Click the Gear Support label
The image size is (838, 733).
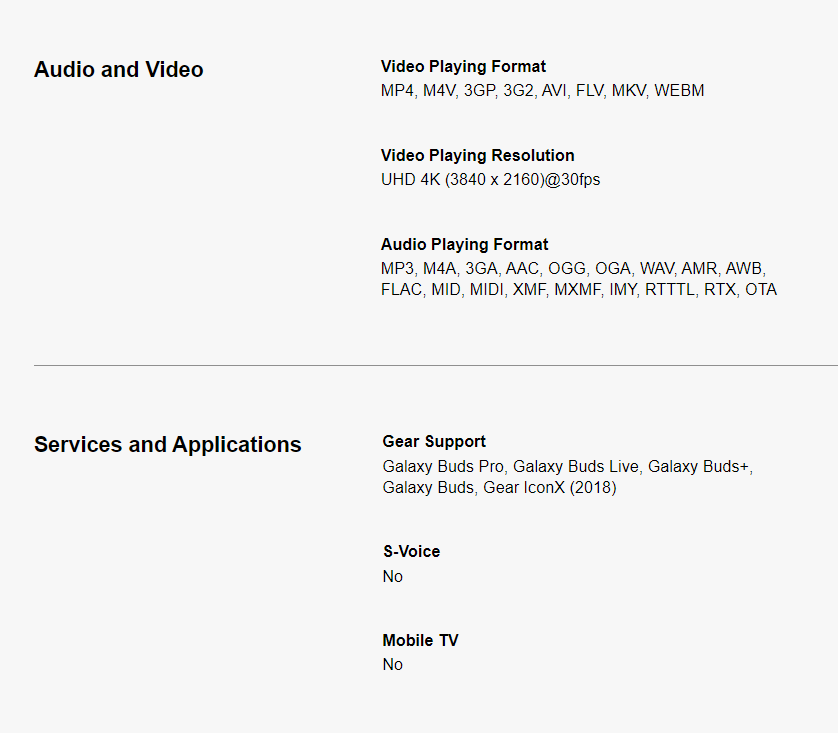pyautogui.click(x=434, y=442)
